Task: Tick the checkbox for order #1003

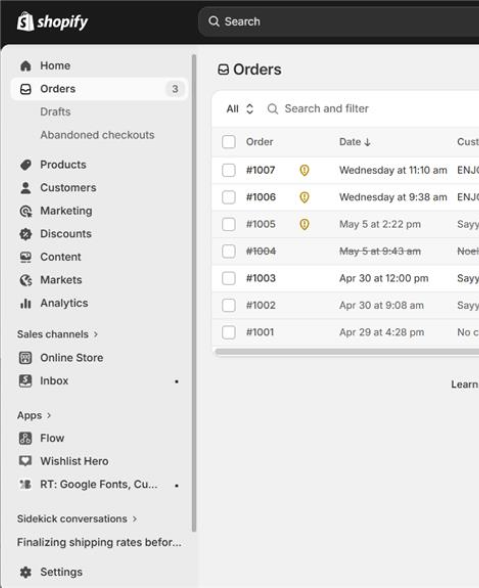Action: click(x=229, y=278)
